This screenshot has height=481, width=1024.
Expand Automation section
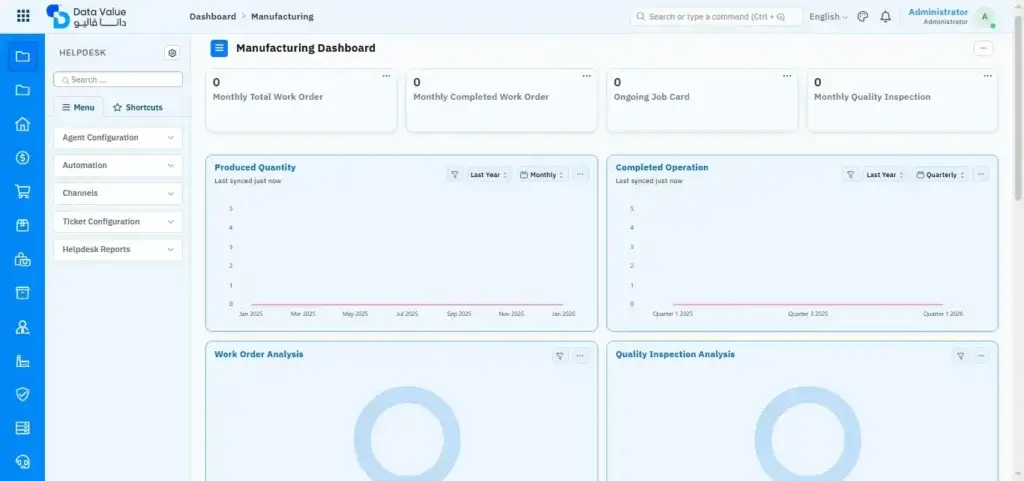click(118, 166)
